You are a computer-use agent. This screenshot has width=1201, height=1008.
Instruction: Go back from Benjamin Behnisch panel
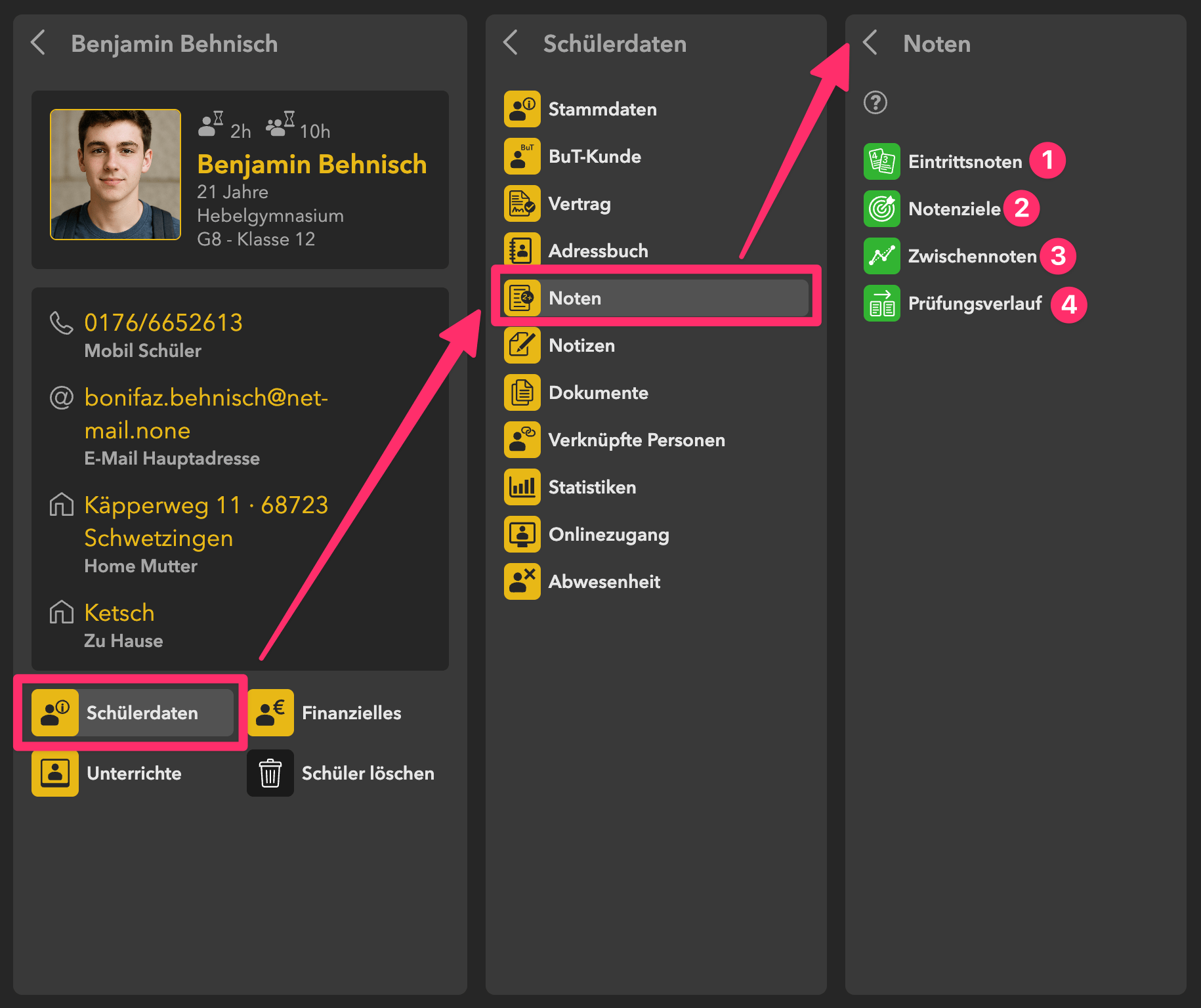pos(38,43)
